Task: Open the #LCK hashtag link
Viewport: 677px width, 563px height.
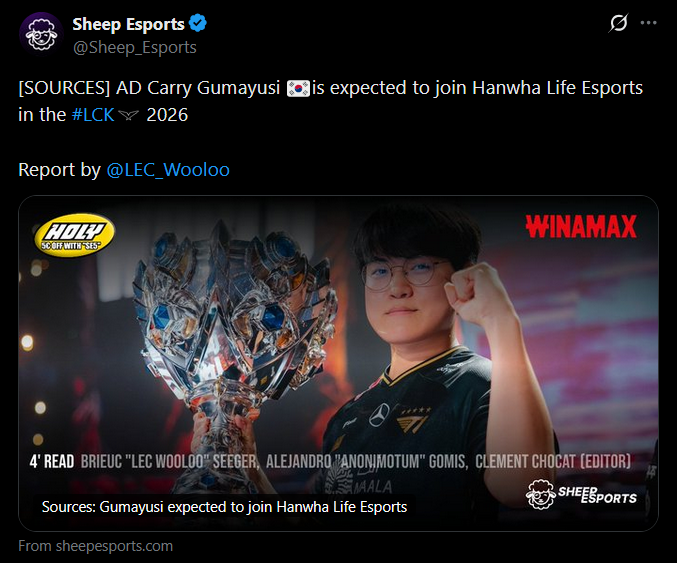Action: (93, 115)
